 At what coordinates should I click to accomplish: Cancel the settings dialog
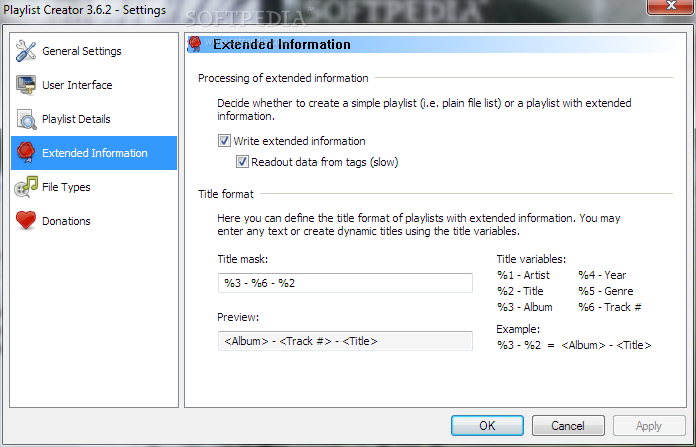tap(568, 426)
